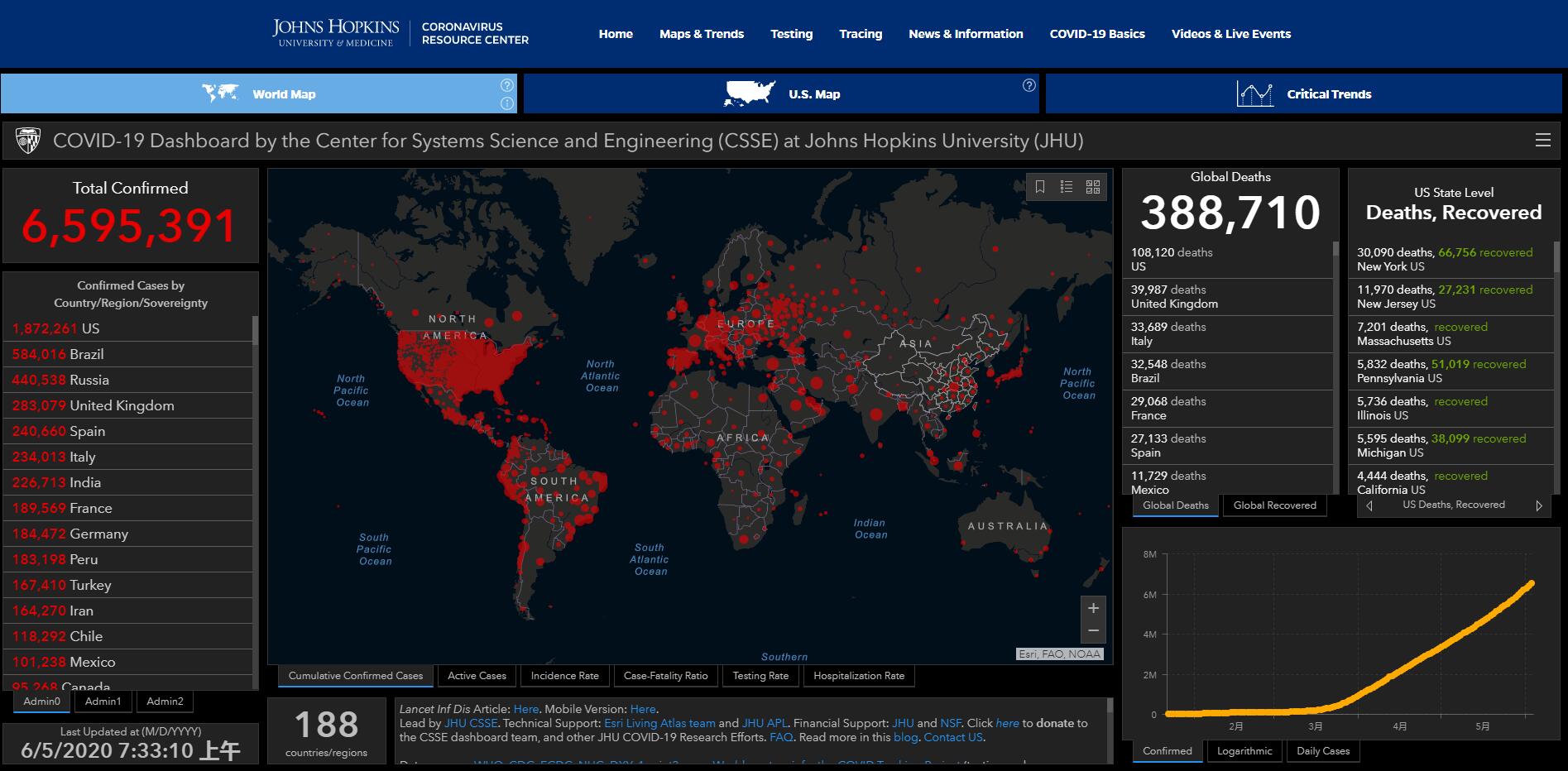Switch chart to Daily Cases view

pyautogui.click(x=1322, y=751)
